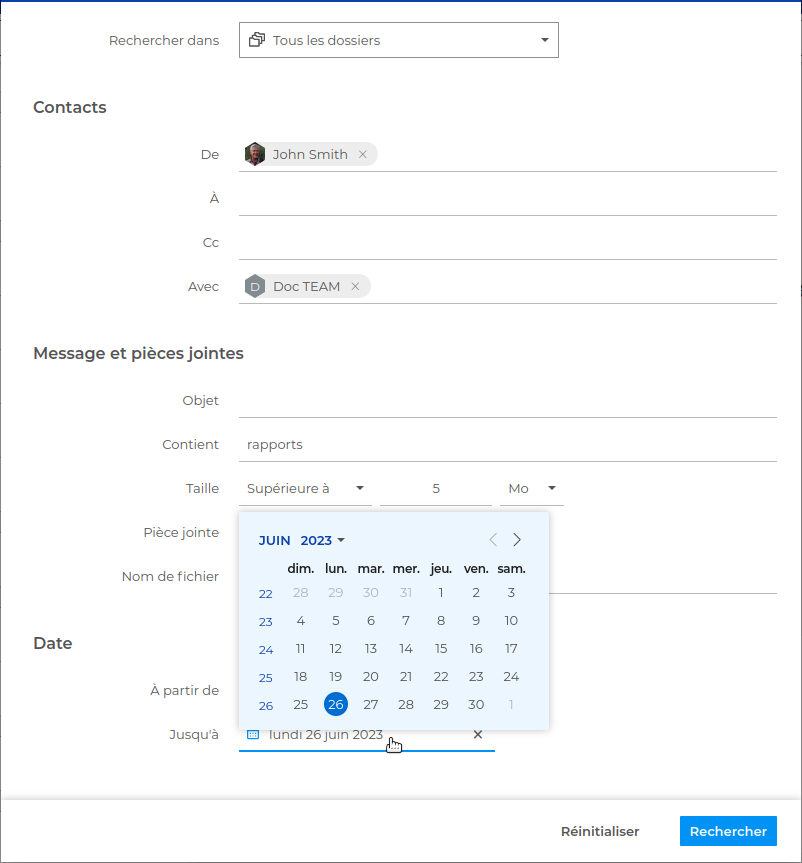Click the Contient field containing rapports
The image size is (802, 863).
pos(507,445)
